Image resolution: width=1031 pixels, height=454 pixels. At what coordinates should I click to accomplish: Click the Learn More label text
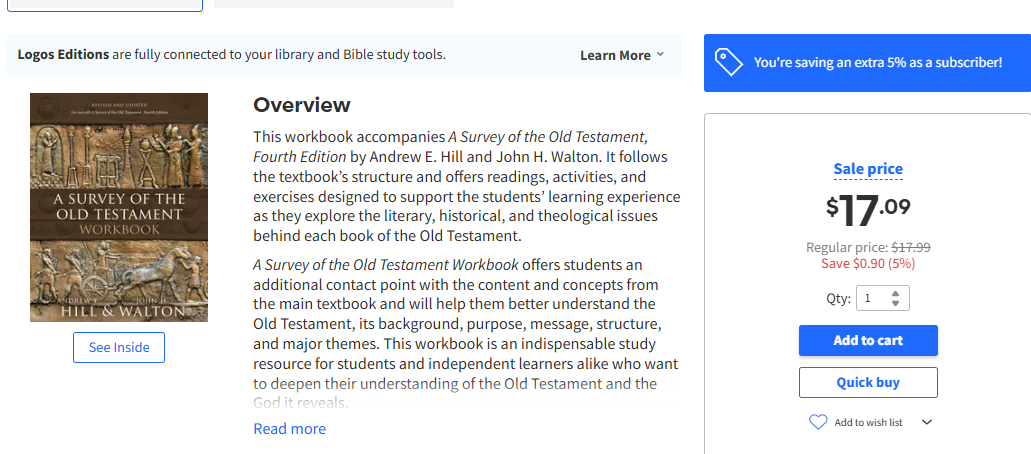click(x=615, y=55)
